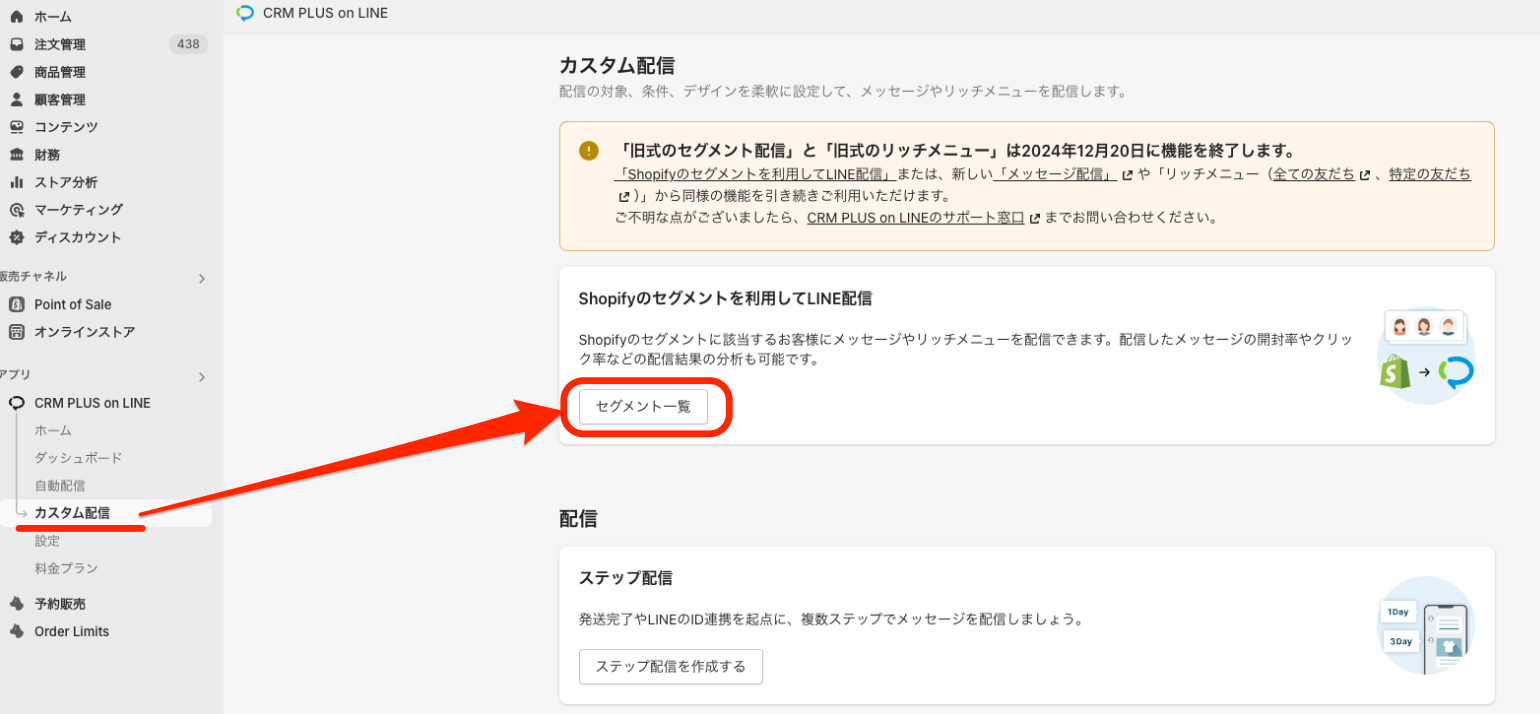Select ディスカウント in sidebar
Screen dimensions: 1540x714
(78, 237)
